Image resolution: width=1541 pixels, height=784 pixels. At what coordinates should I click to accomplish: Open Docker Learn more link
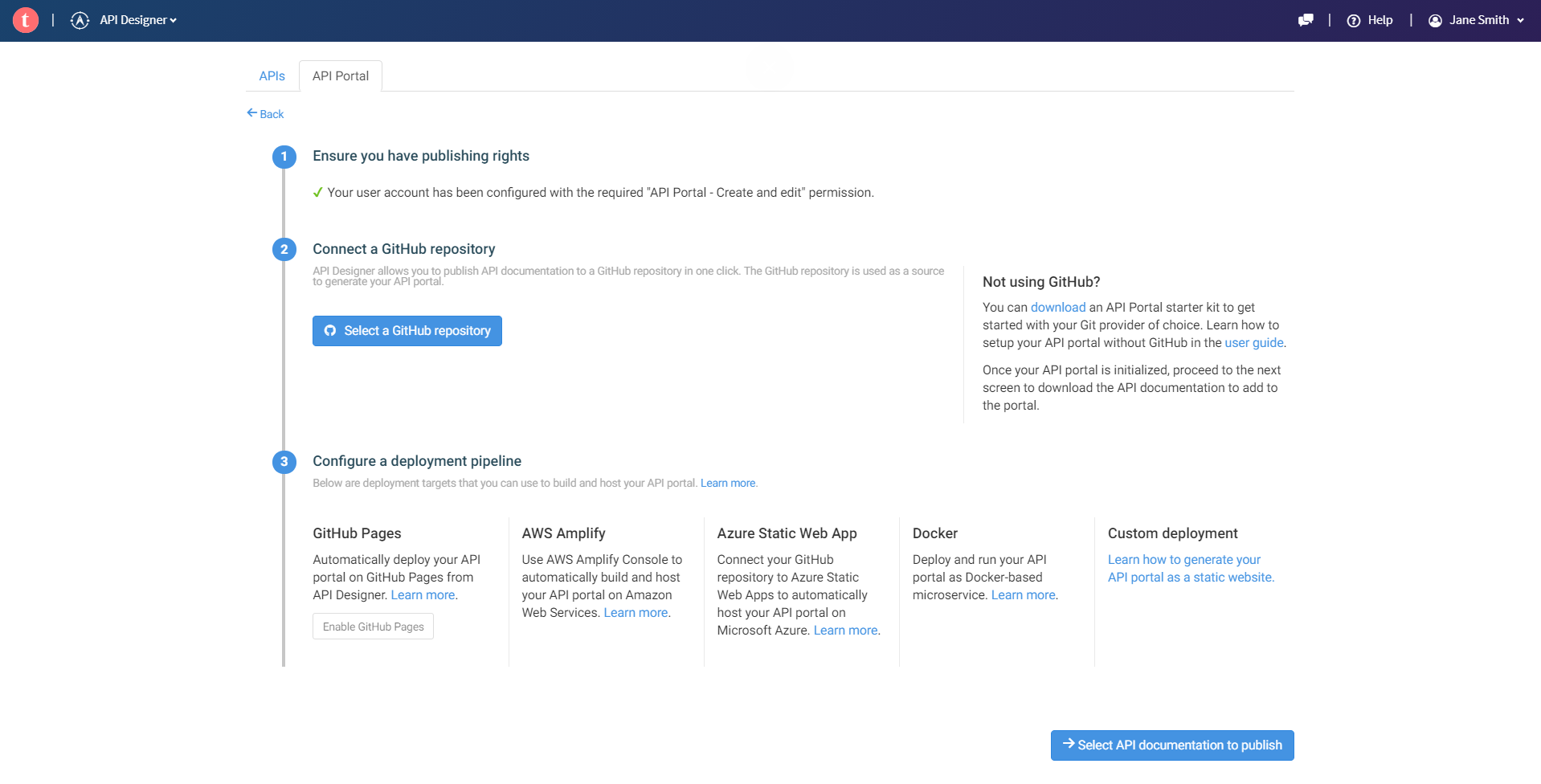pos(1023,594)
